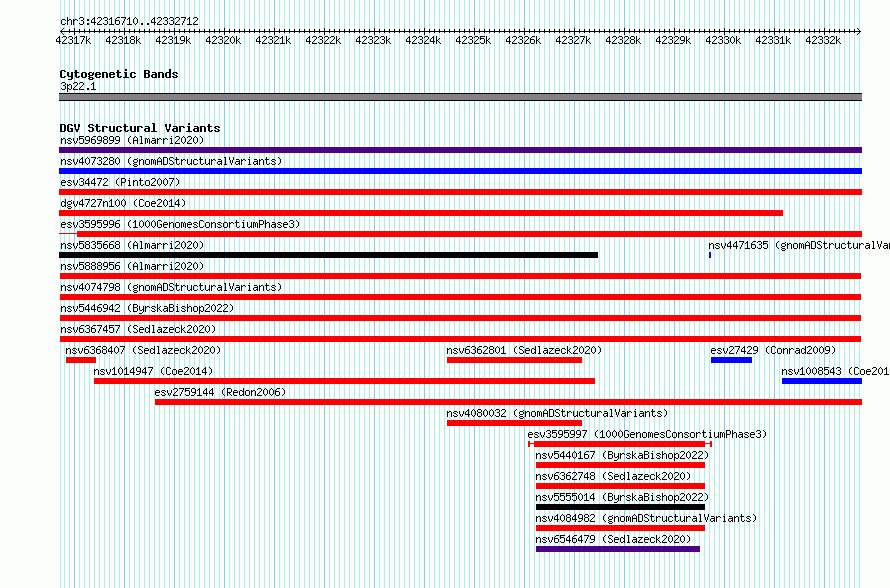Screen dimensions: 890x588
Task: Select the red nsv6362801 variant bar
Action: [x=514, y=360]
